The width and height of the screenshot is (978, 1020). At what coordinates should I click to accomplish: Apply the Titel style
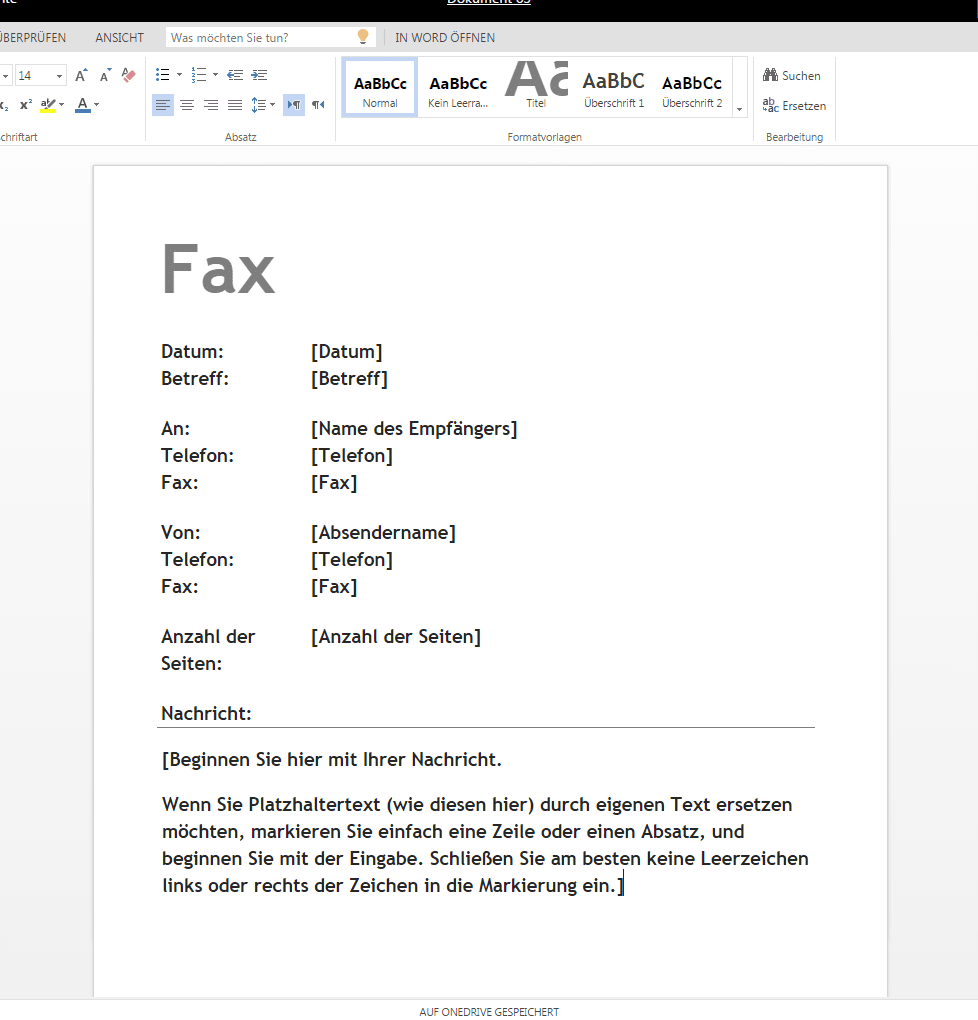click(536, 88)
